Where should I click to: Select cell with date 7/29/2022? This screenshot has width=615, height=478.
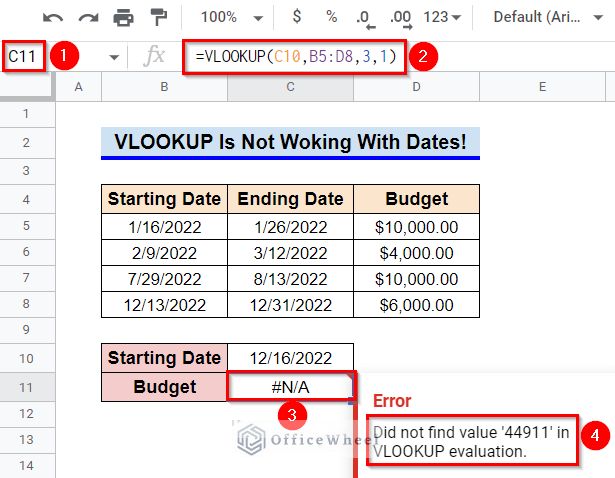(164, 279)
